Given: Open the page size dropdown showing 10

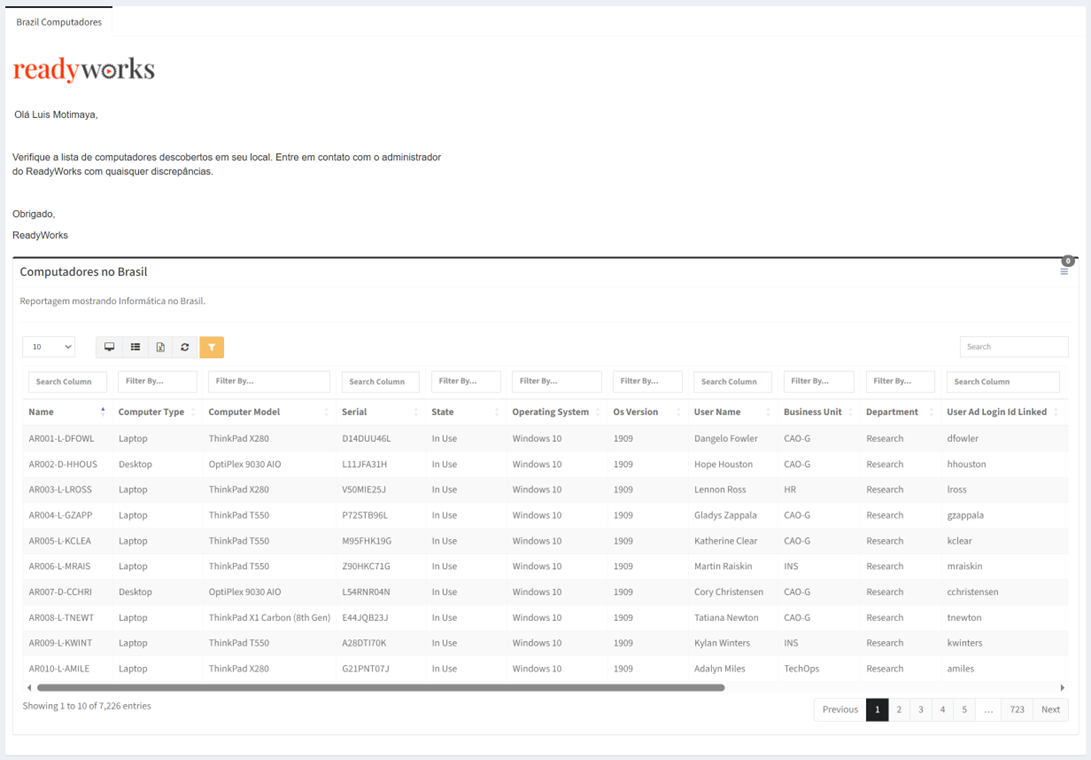Looking at the screenshot, I should pos(49,347).
